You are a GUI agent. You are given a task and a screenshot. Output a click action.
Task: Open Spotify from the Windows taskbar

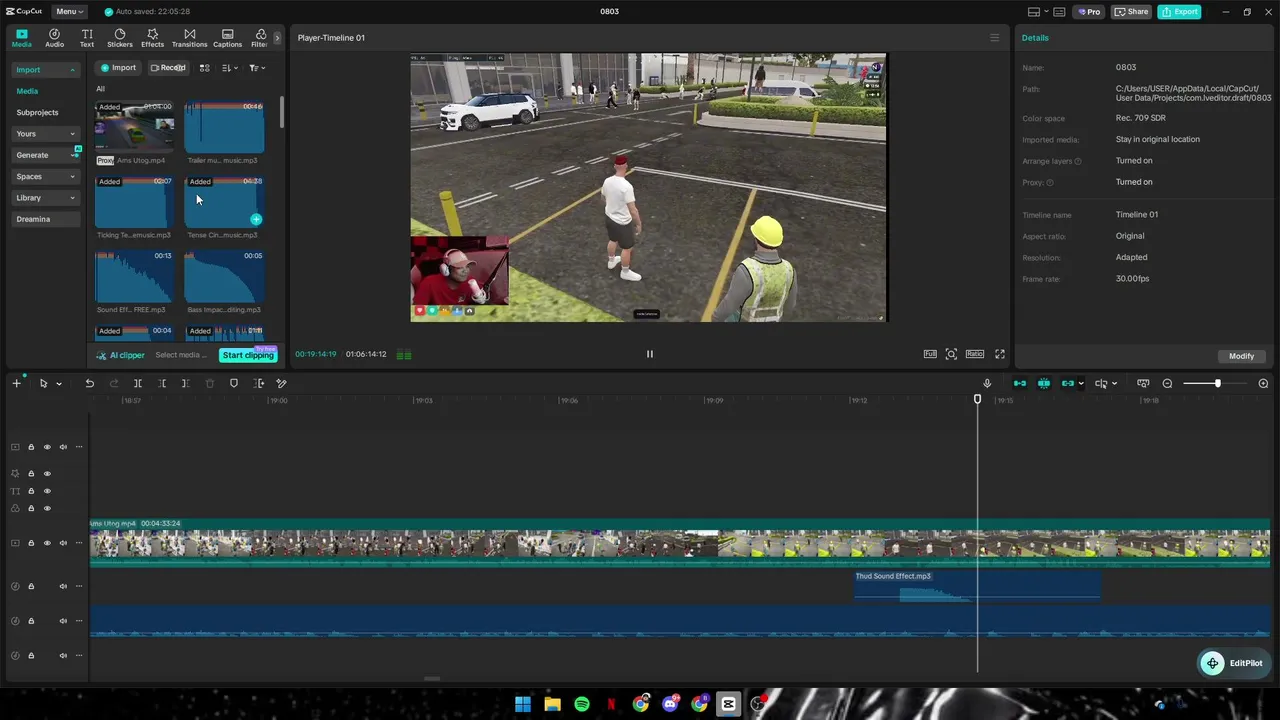click(582, 704)
